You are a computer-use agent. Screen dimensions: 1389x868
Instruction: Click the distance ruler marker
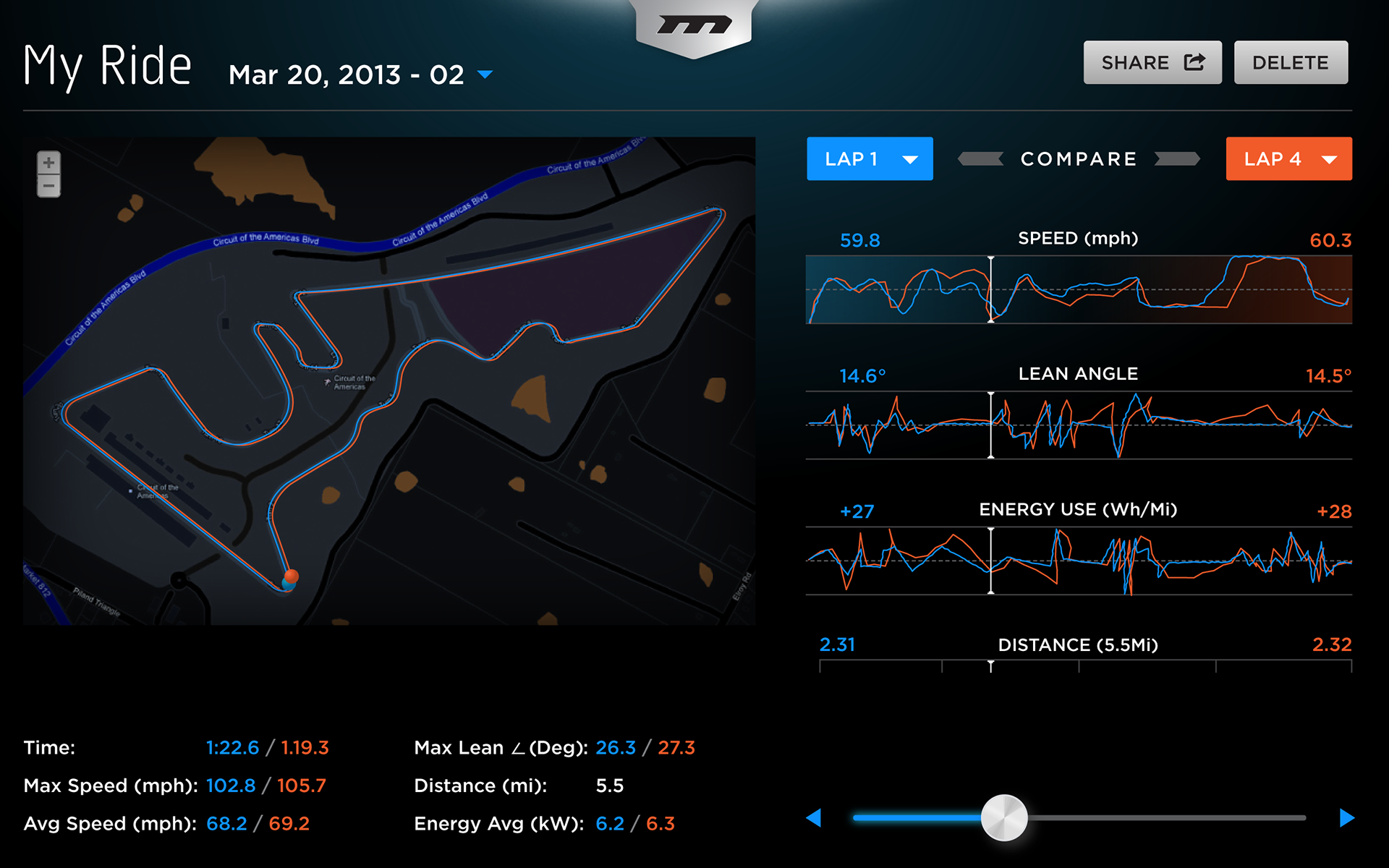[991, 666]
